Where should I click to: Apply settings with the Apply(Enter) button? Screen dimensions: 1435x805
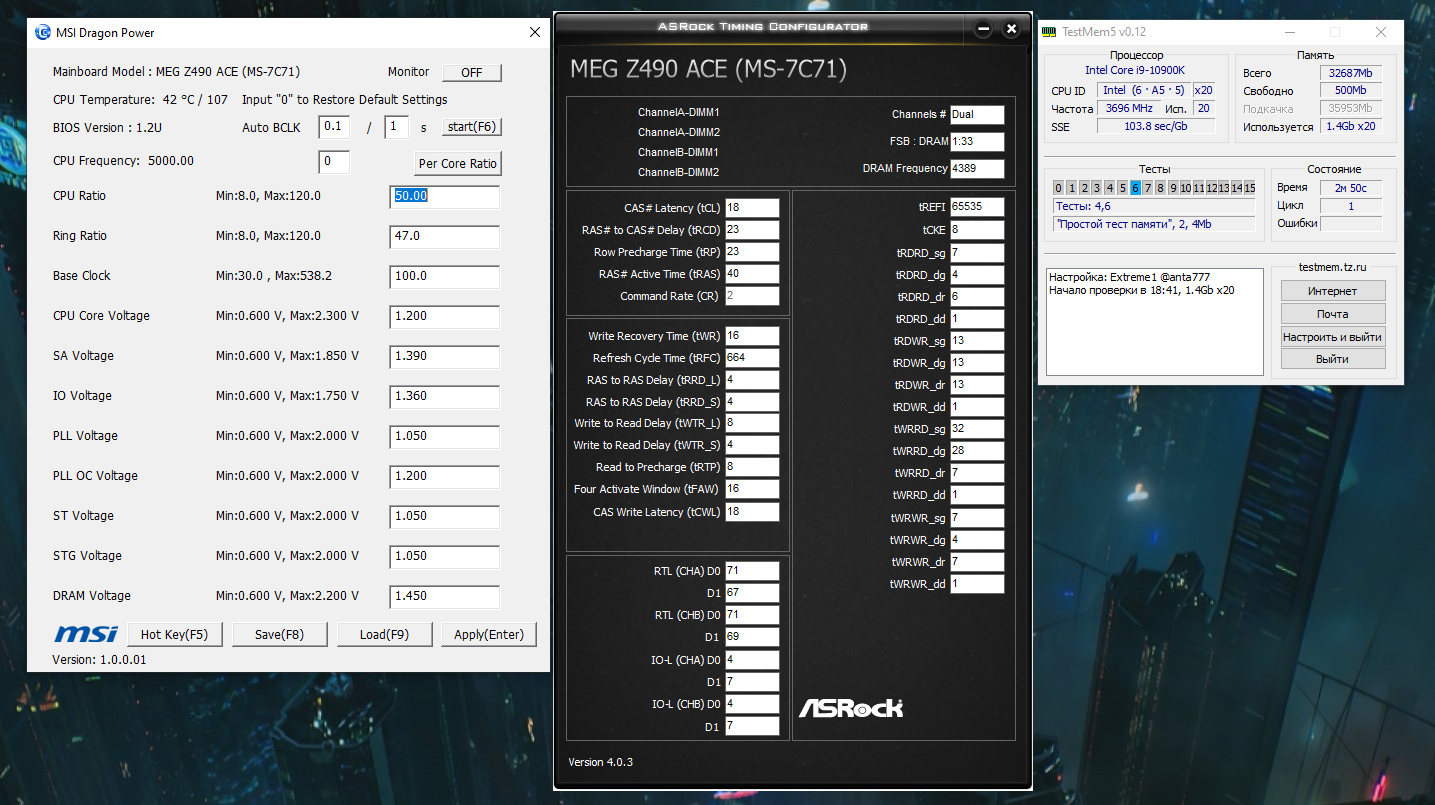click(x=489, y=634)
